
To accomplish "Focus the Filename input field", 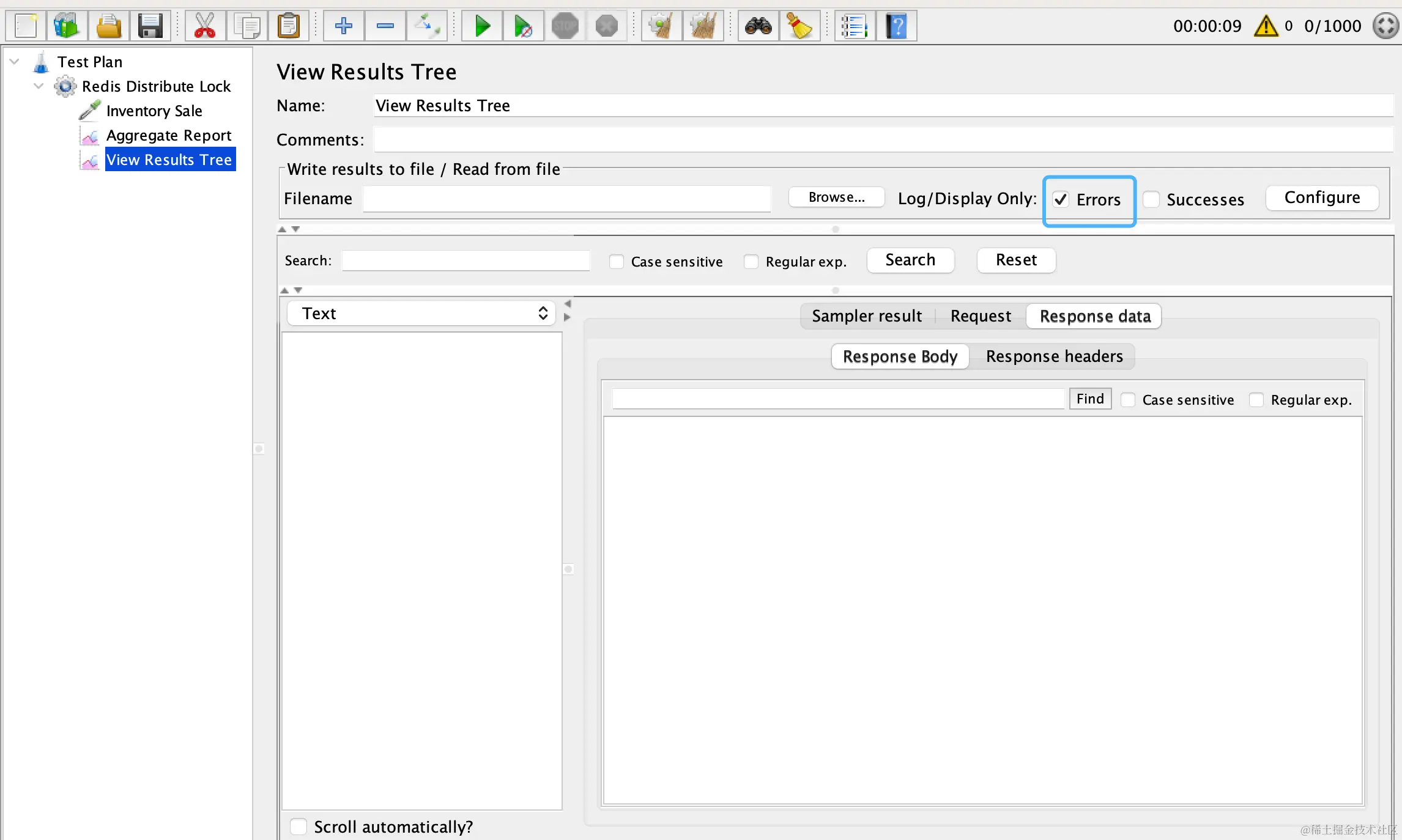I will pyautogui.click(x=566, y=199).
